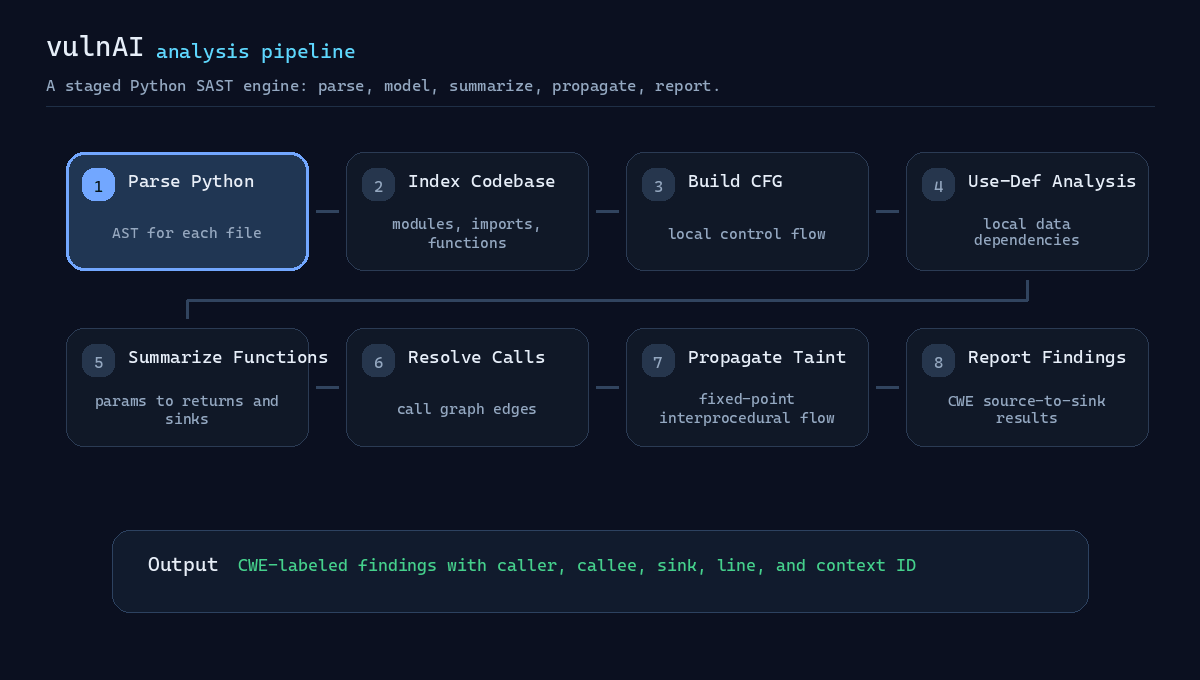Click the CWE-labeled findings output text
The width and height of the screenshot is (1200, 680).
577,566
